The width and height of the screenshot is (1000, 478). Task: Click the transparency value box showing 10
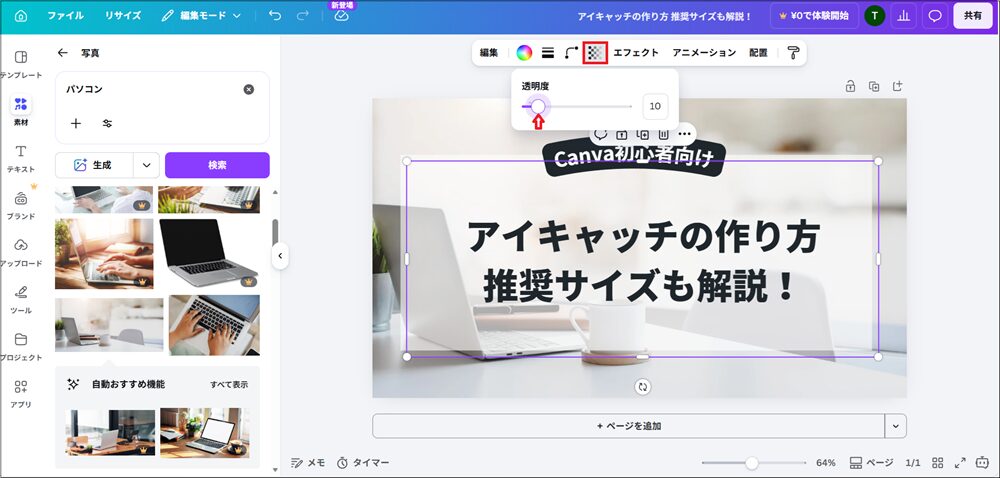pos(655,106)
